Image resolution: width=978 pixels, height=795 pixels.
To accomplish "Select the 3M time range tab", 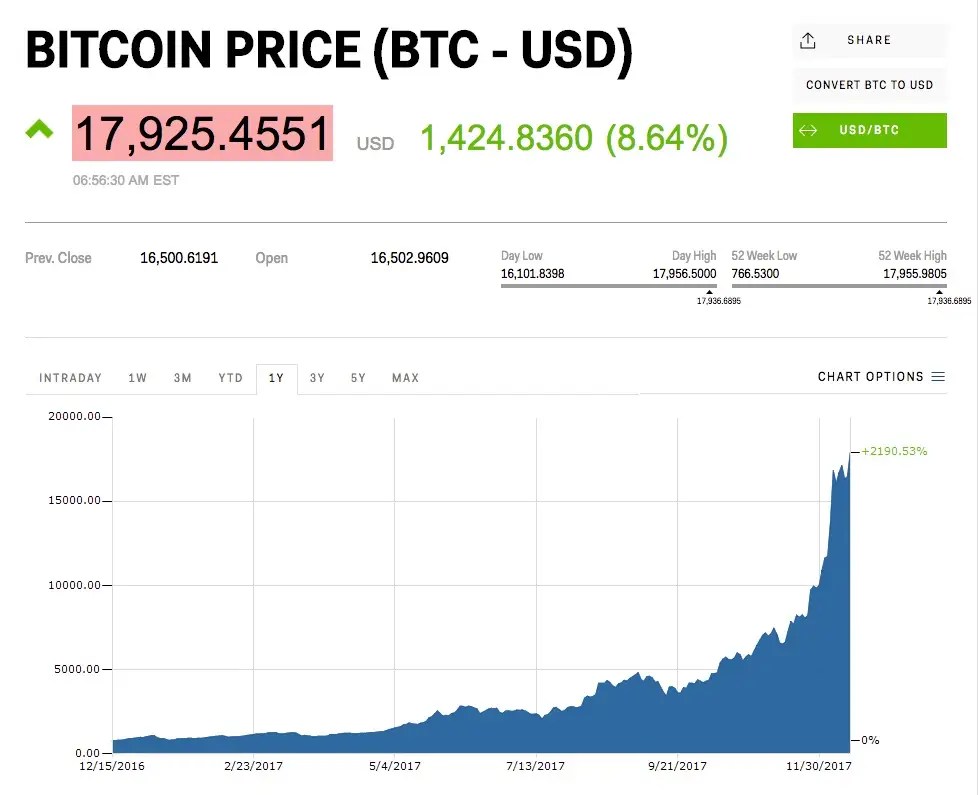I will 183,378.
